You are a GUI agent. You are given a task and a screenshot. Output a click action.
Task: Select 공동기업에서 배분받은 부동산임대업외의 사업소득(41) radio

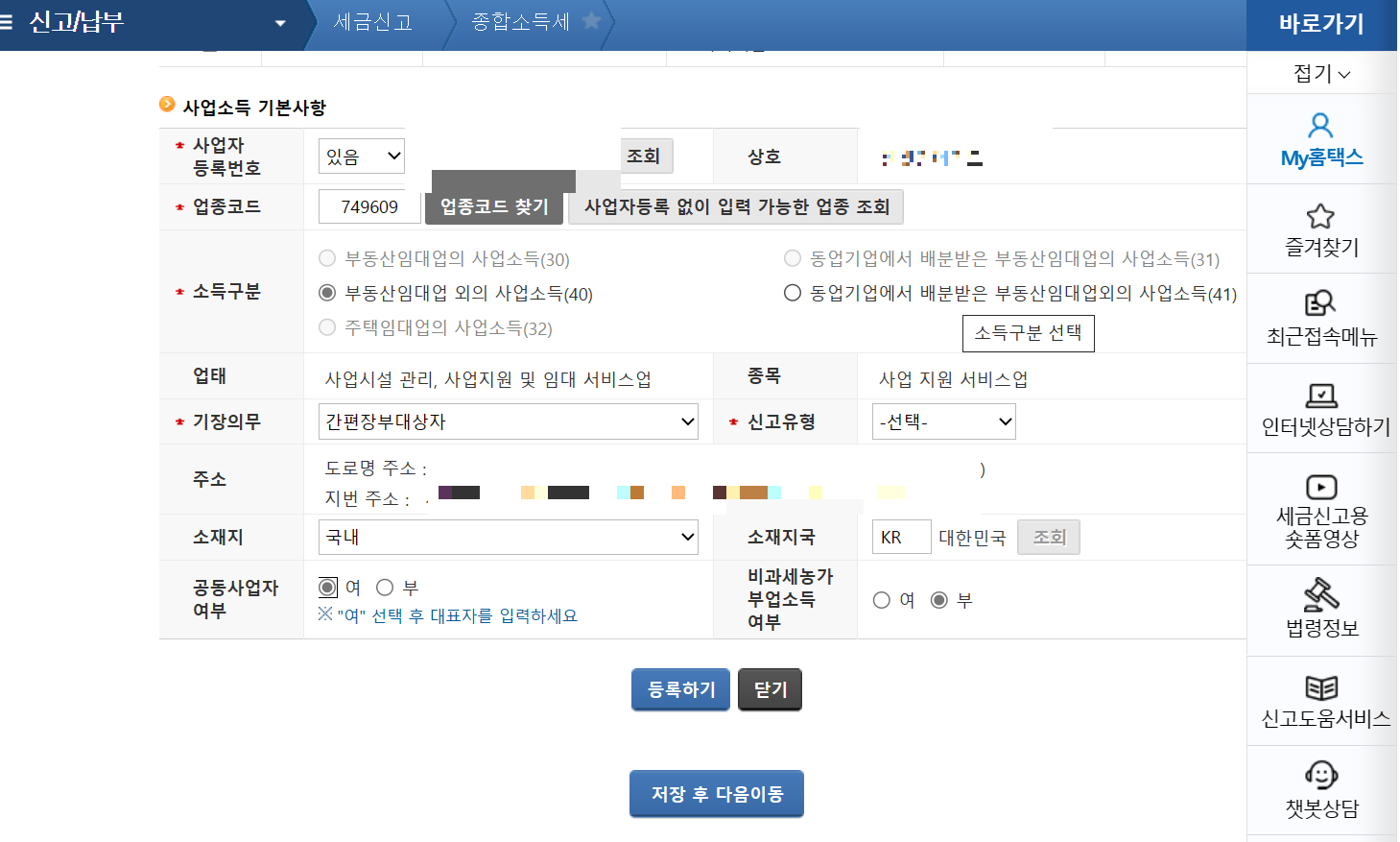coord(793,293)
